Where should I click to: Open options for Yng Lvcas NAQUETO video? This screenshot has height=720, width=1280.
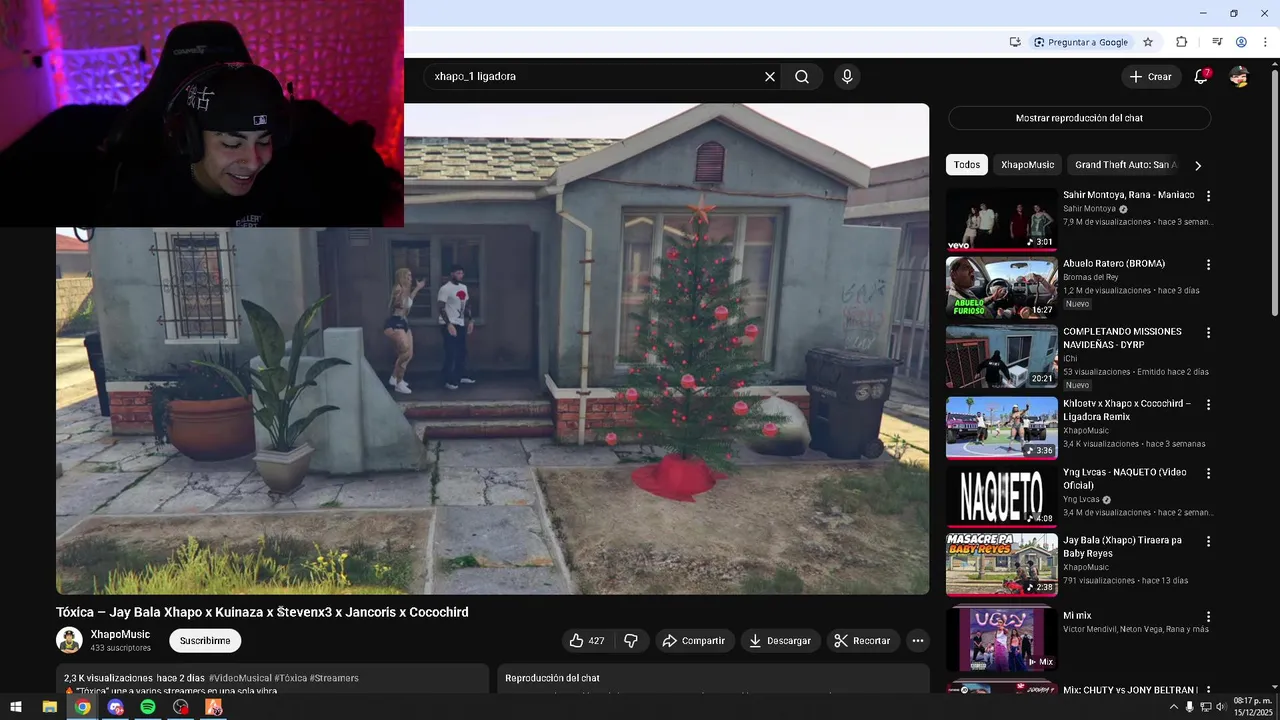coord(1208,473)
